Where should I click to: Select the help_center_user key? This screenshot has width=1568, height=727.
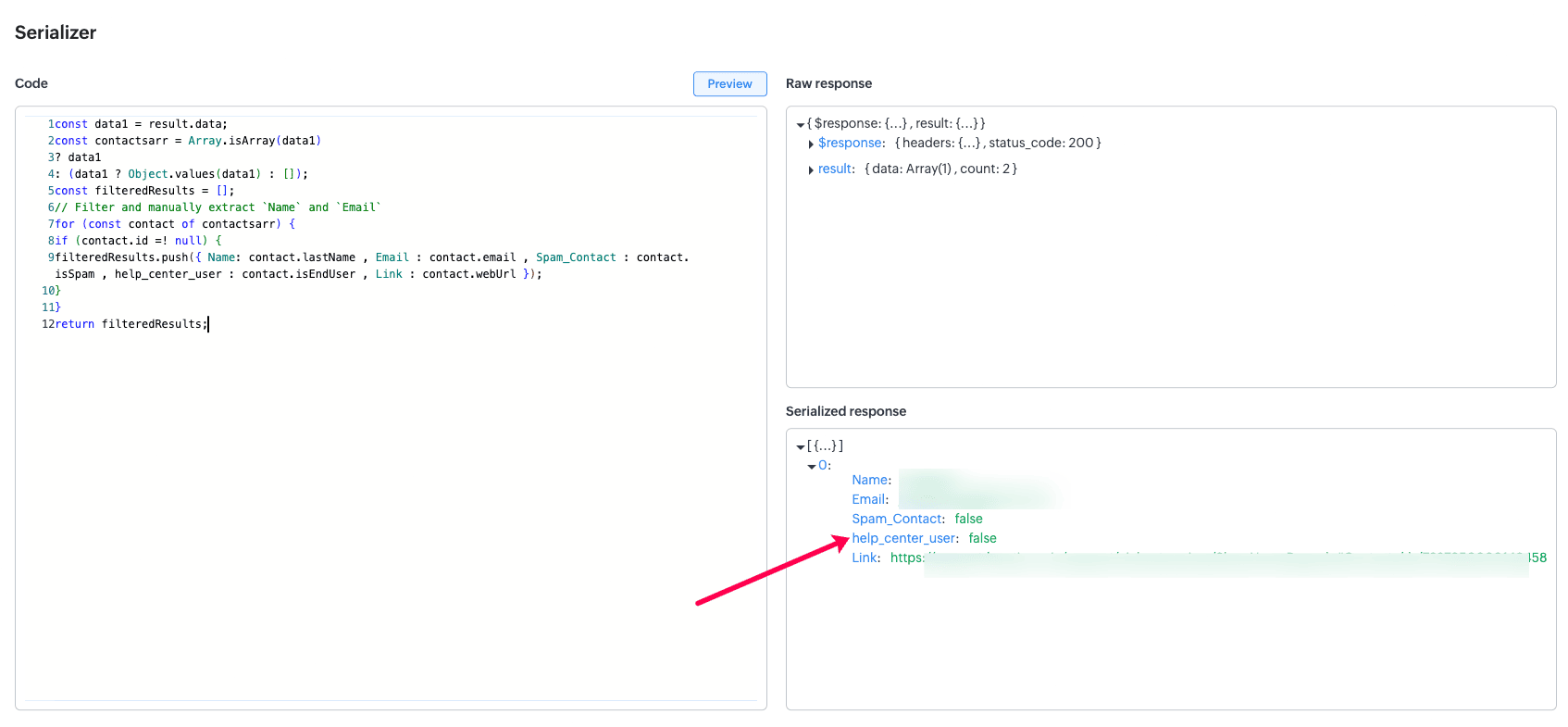click(904, 538)
